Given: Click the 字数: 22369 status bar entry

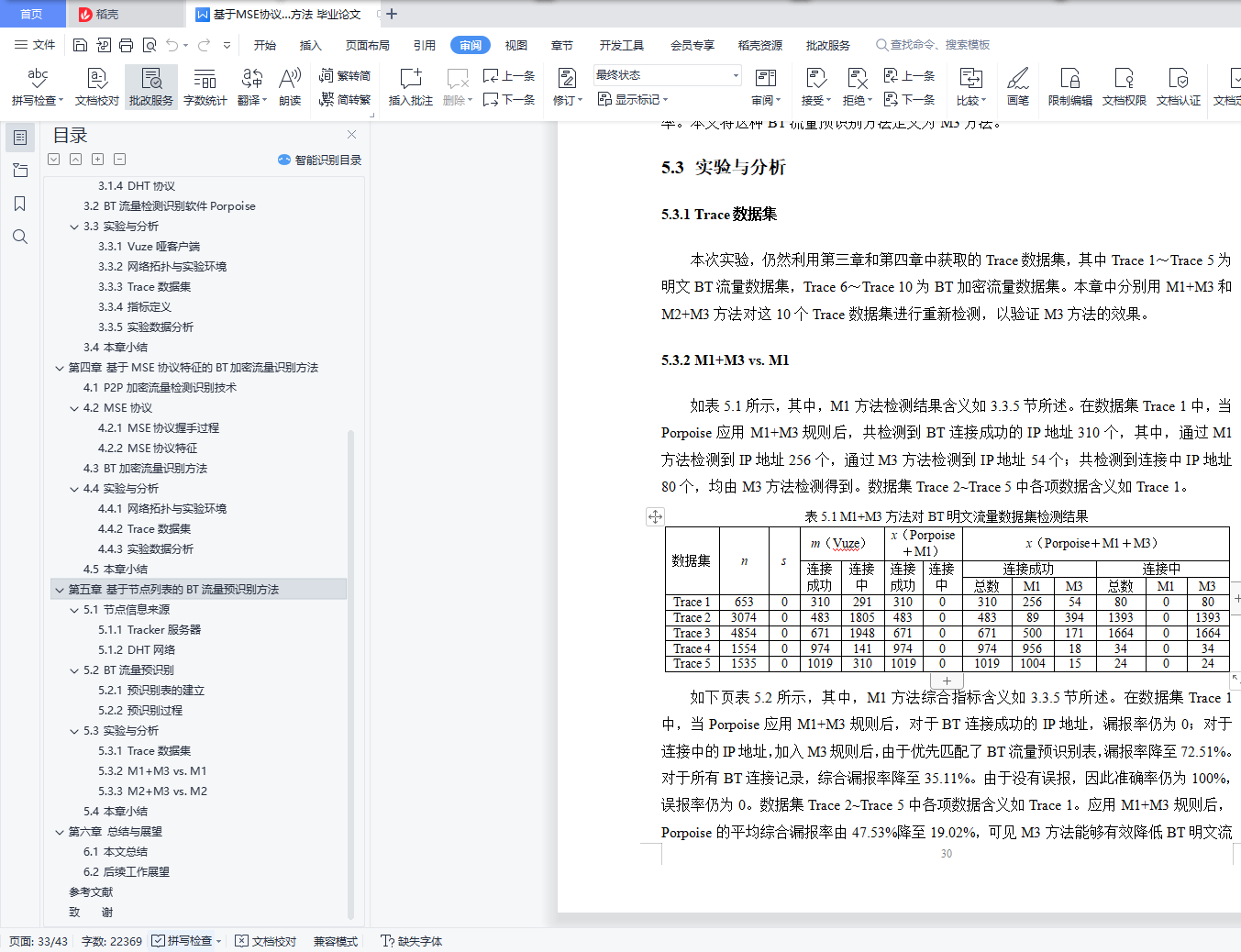Looking at the screenshot, I should coord(112,941).
